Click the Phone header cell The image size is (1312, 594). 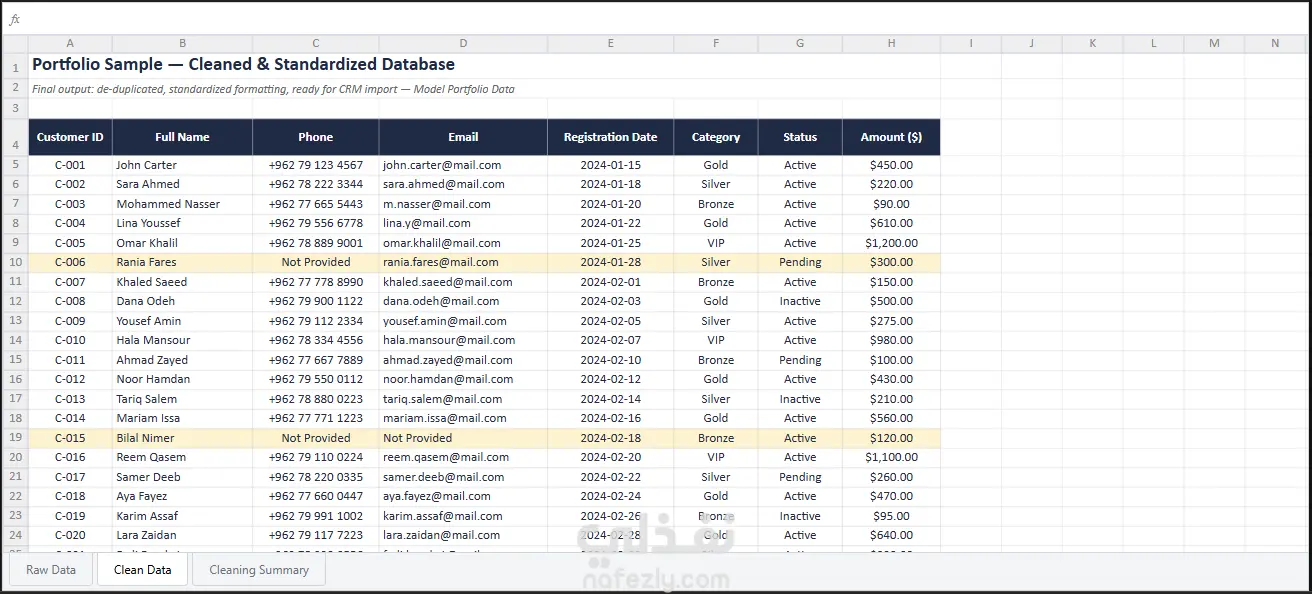tap(315, 137)
